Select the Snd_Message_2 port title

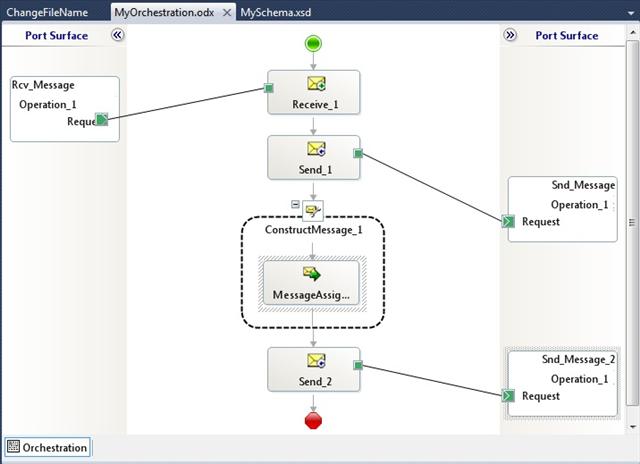pos(578,359)
